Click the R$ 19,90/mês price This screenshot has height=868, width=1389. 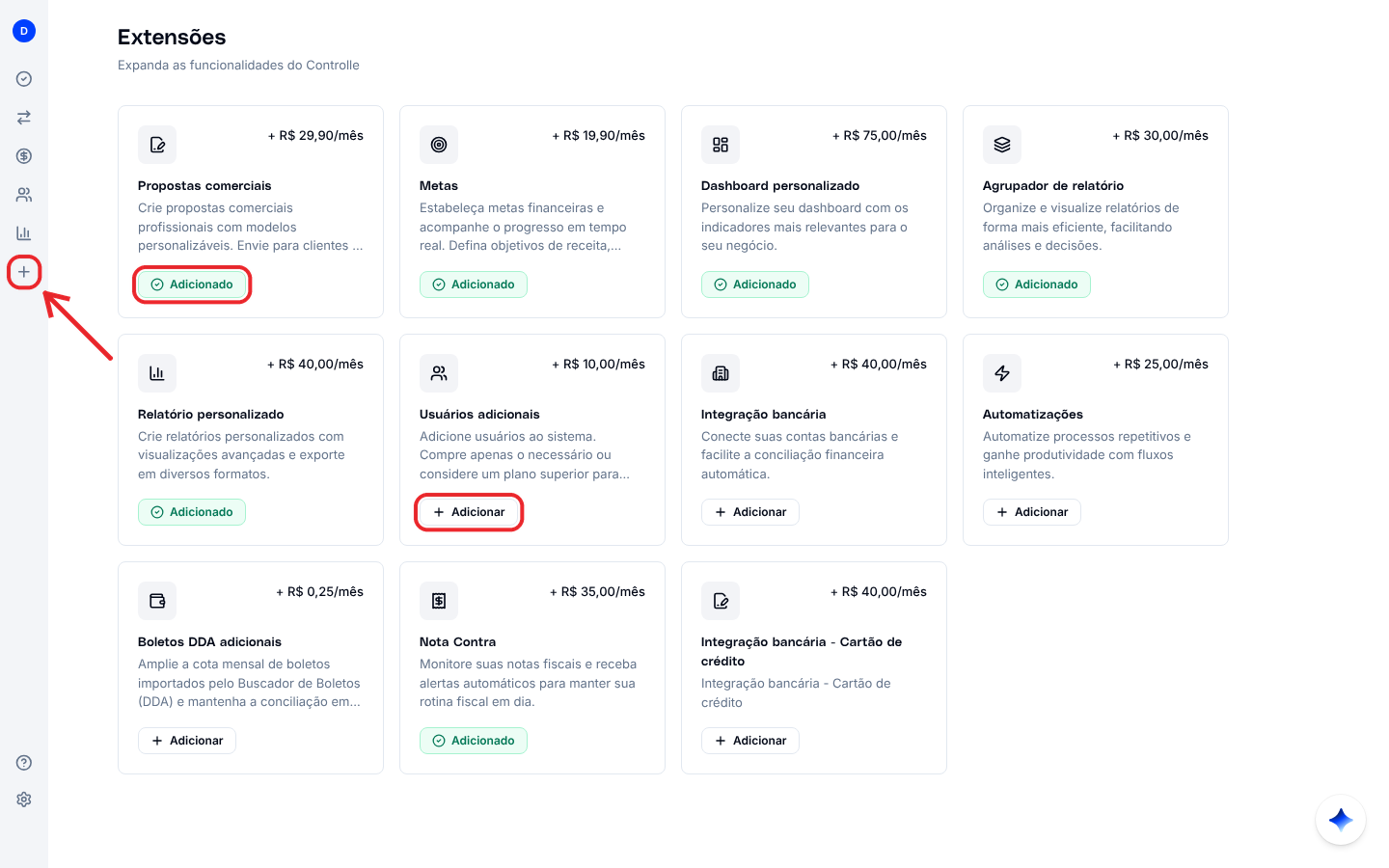[598, 136]
